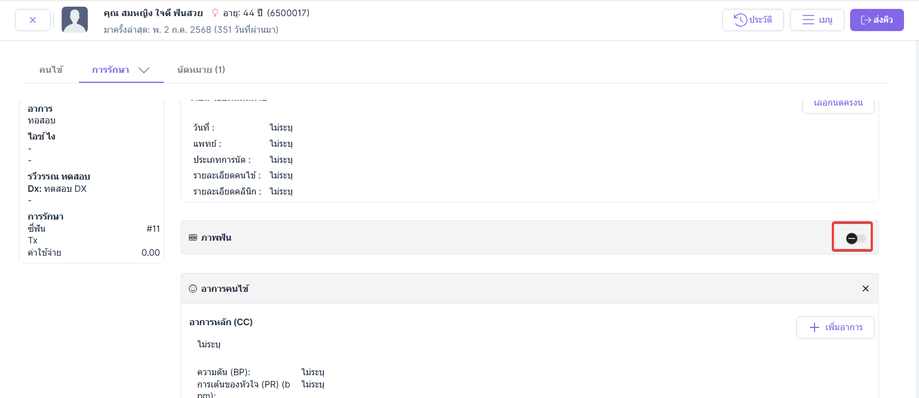Viewport: 919px width, 398px height.
Task: Expand the การรักษา tab dropdown chevron
Action: click(x=144, y=70)
